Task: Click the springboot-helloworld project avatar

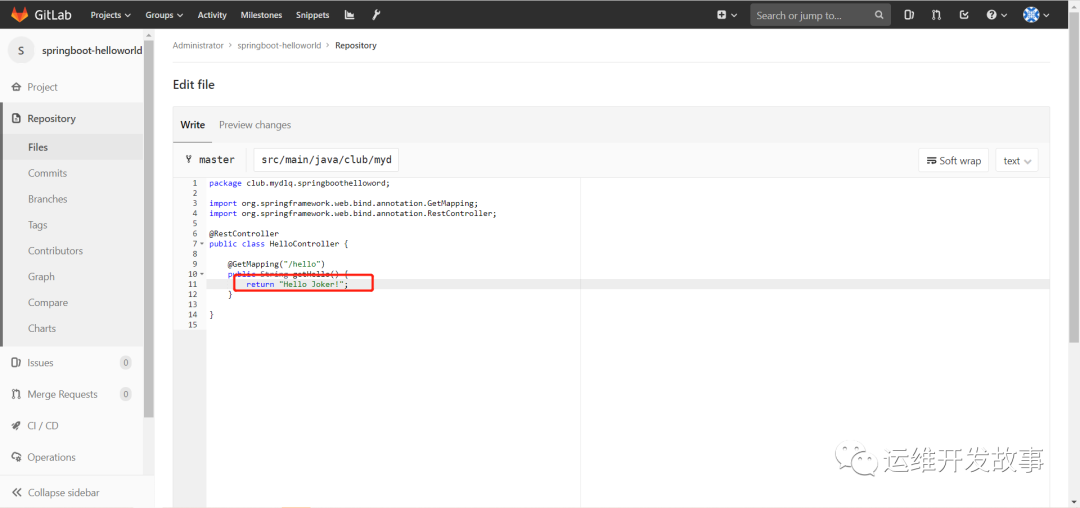Action: (21, 50)
